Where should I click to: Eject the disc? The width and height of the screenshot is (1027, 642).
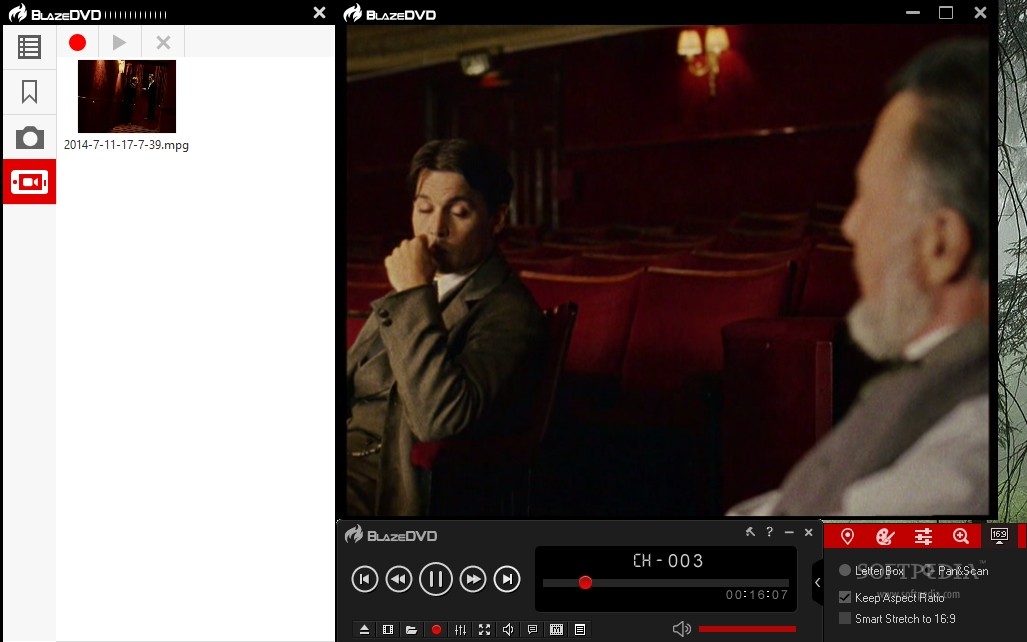tap(365, 630)
